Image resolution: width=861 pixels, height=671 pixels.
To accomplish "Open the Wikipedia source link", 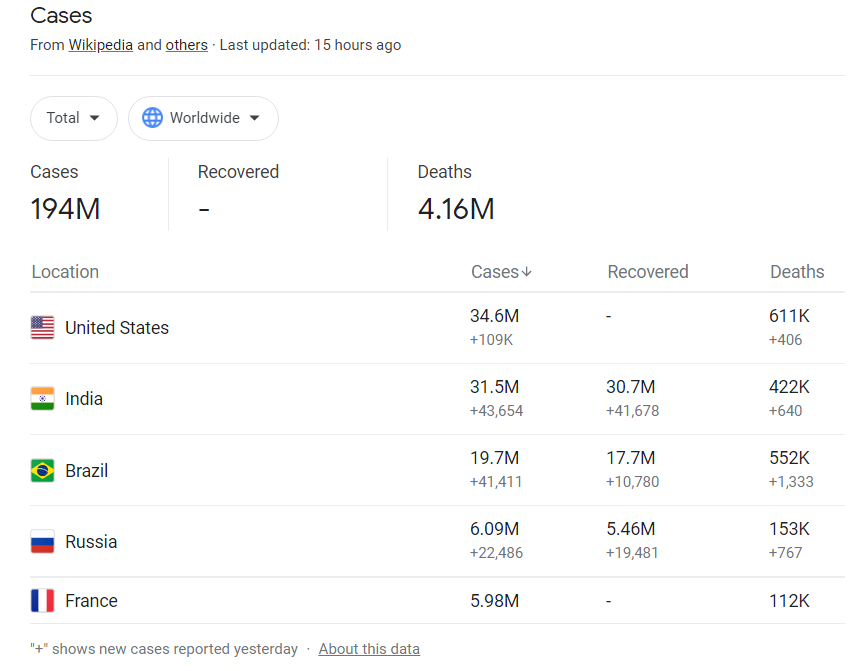I will click(100, 45).
